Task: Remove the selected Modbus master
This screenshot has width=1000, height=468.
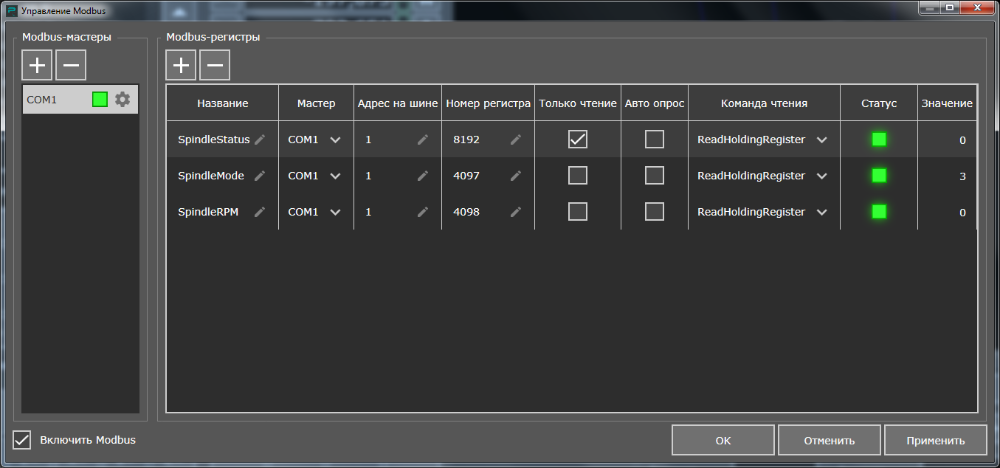Action: click(x=71, y=66)
